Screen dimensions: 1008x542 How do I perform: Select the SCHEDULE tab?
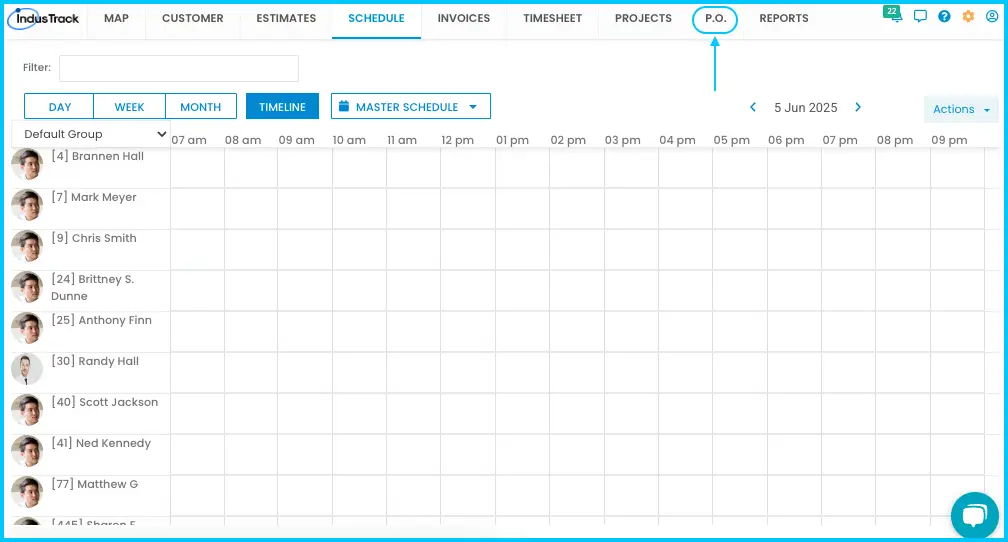point(376,19)
